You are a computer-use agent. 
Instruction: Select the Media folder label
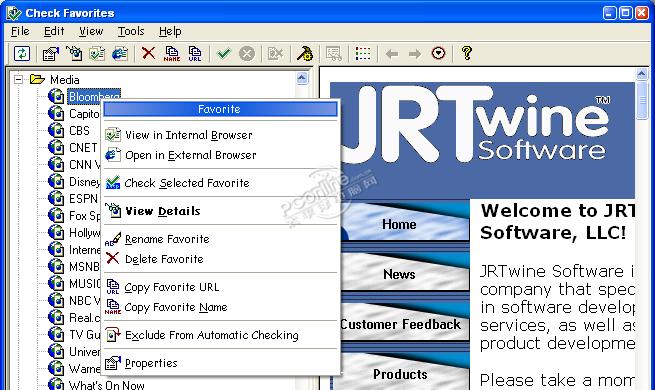64,79
